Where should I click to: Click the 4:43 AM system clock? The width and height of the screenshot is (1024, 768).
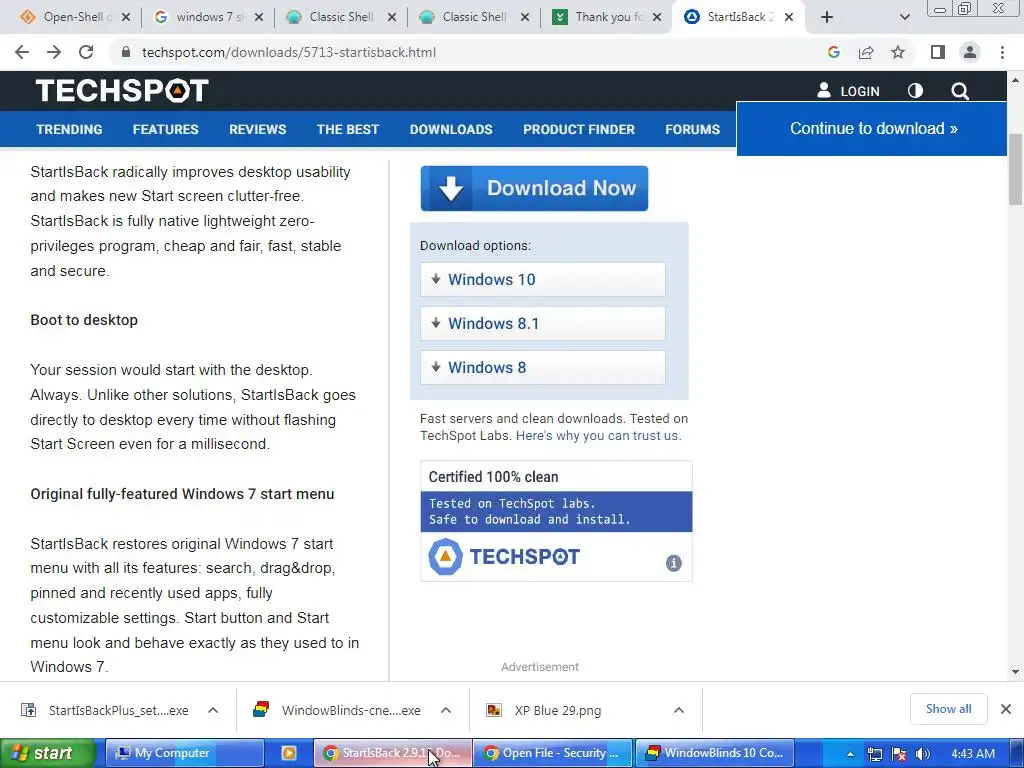[973, 754]
